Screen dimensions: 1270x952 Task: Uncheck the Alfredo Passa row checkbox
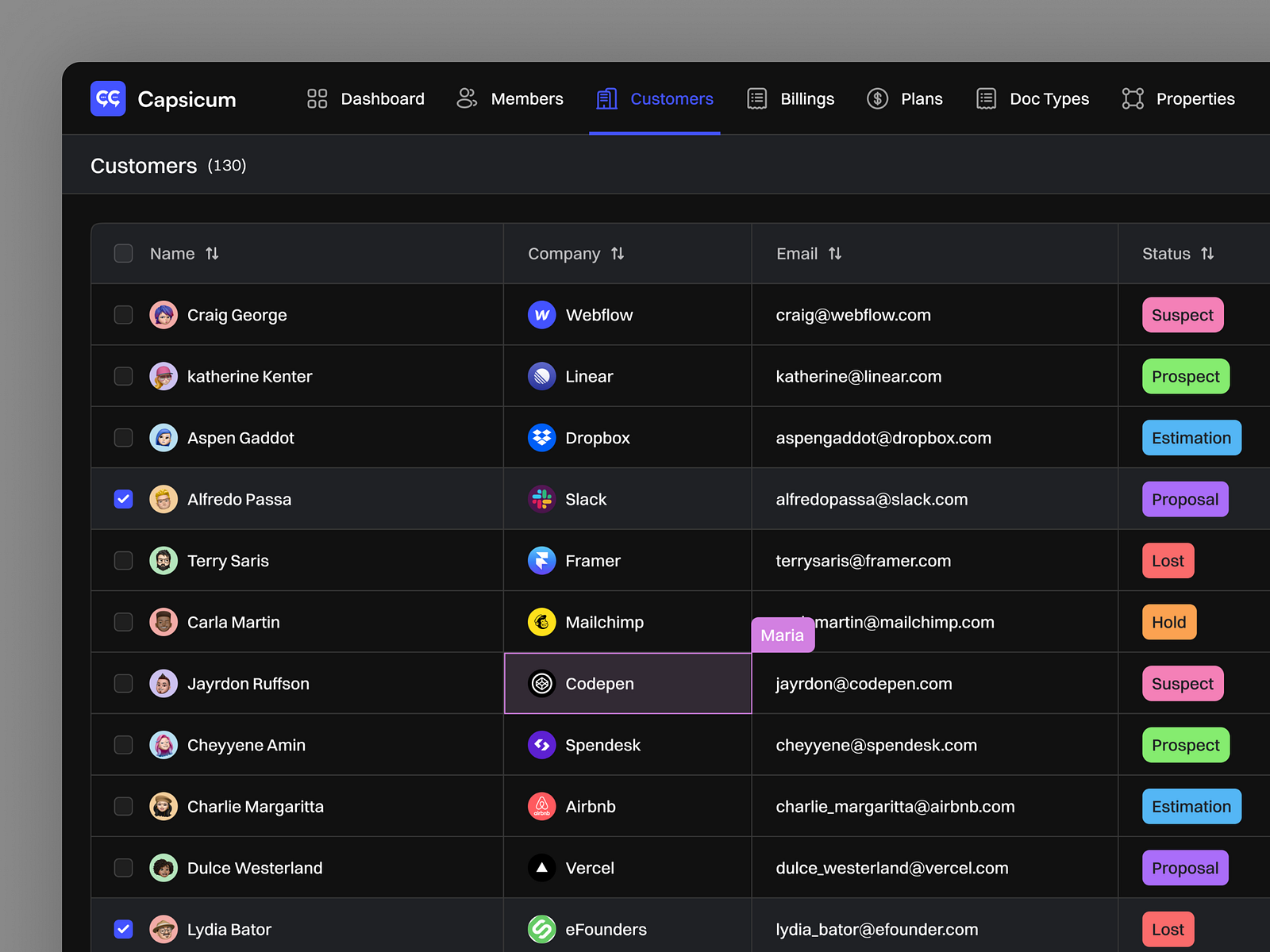(x=124, y=499)
